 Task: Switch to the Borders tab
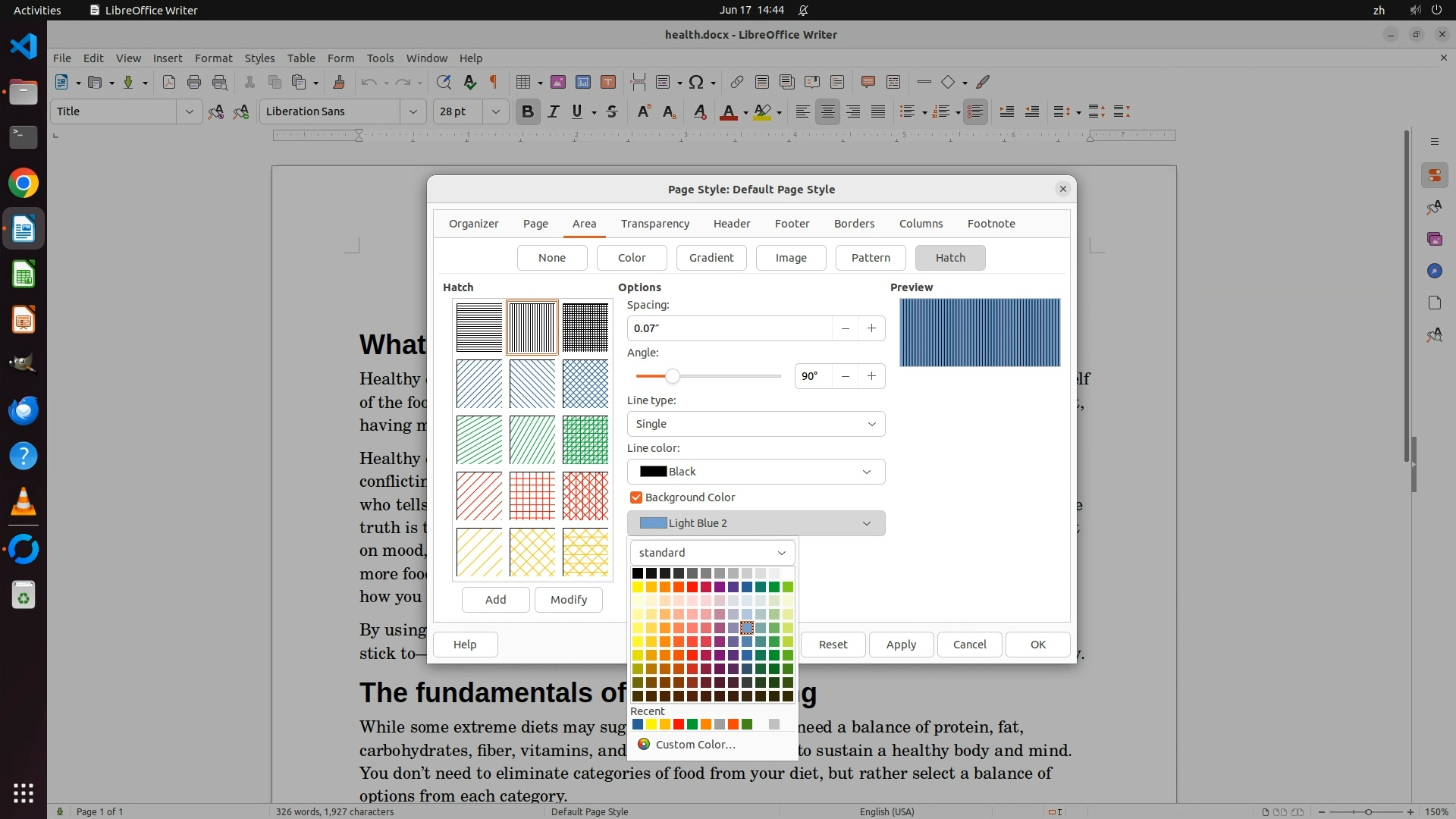[854, 224]
